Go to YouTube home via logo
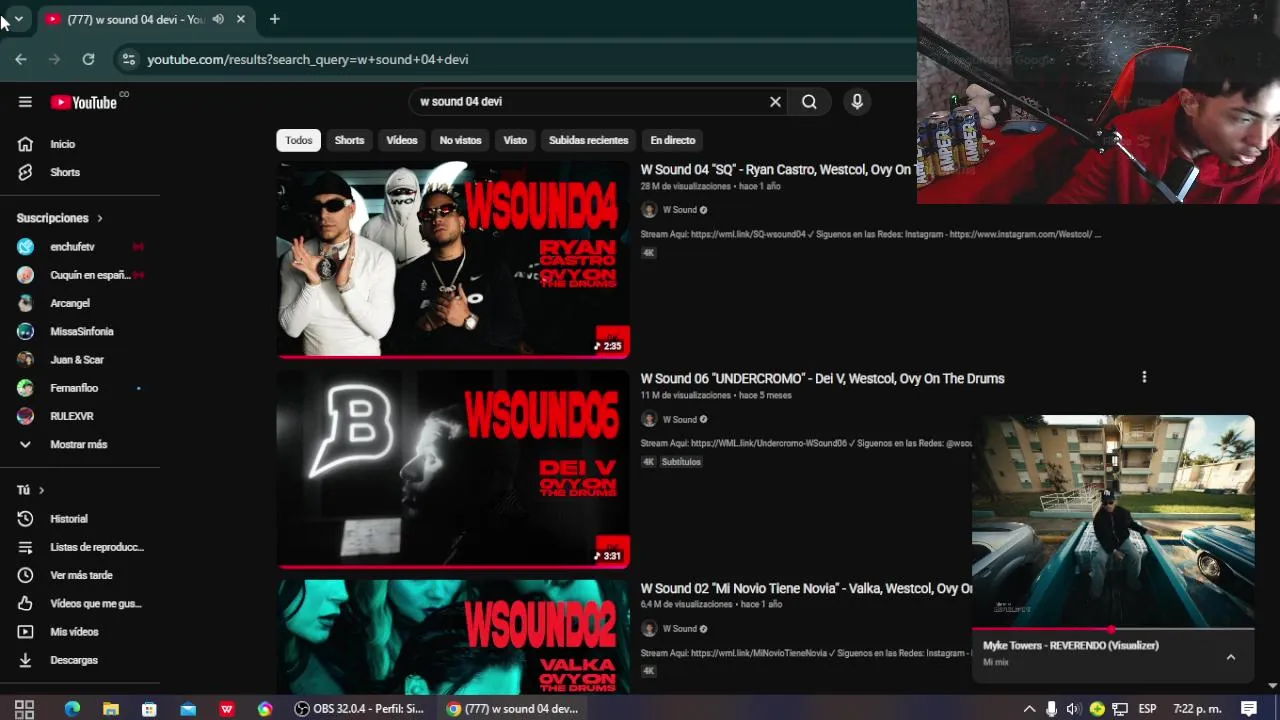This screenshot has width=1280, height=720. click(x=84, y=102)
